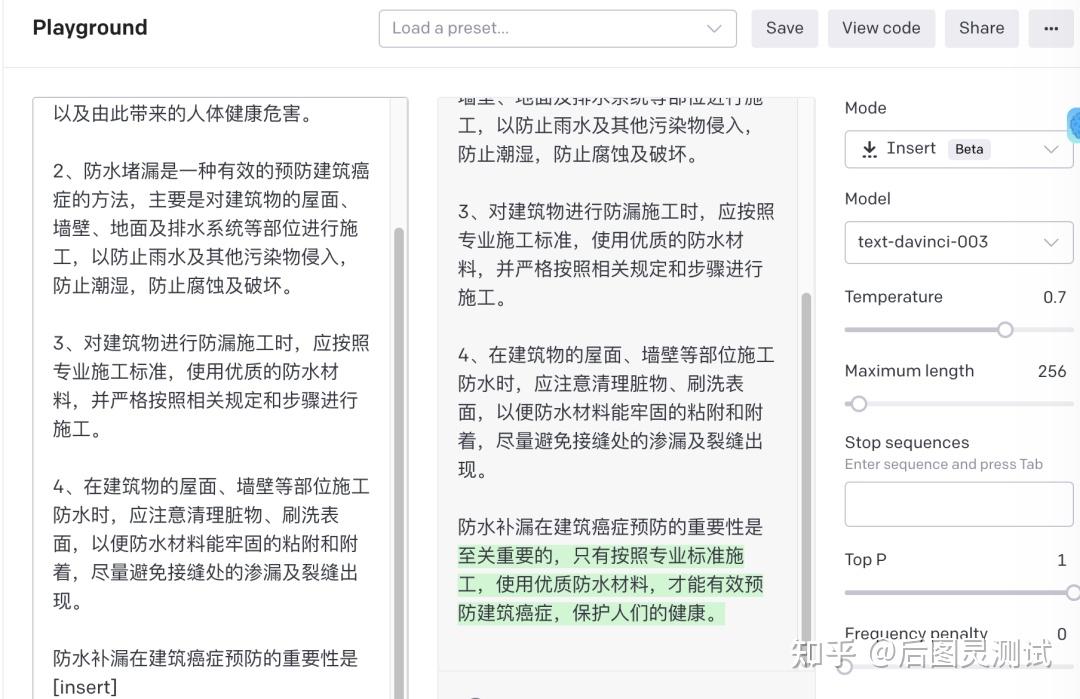Click the chevron on the Load a preset field
Image resolution: width=1080 pixels, height=699 pixels.
click(714, 28)
